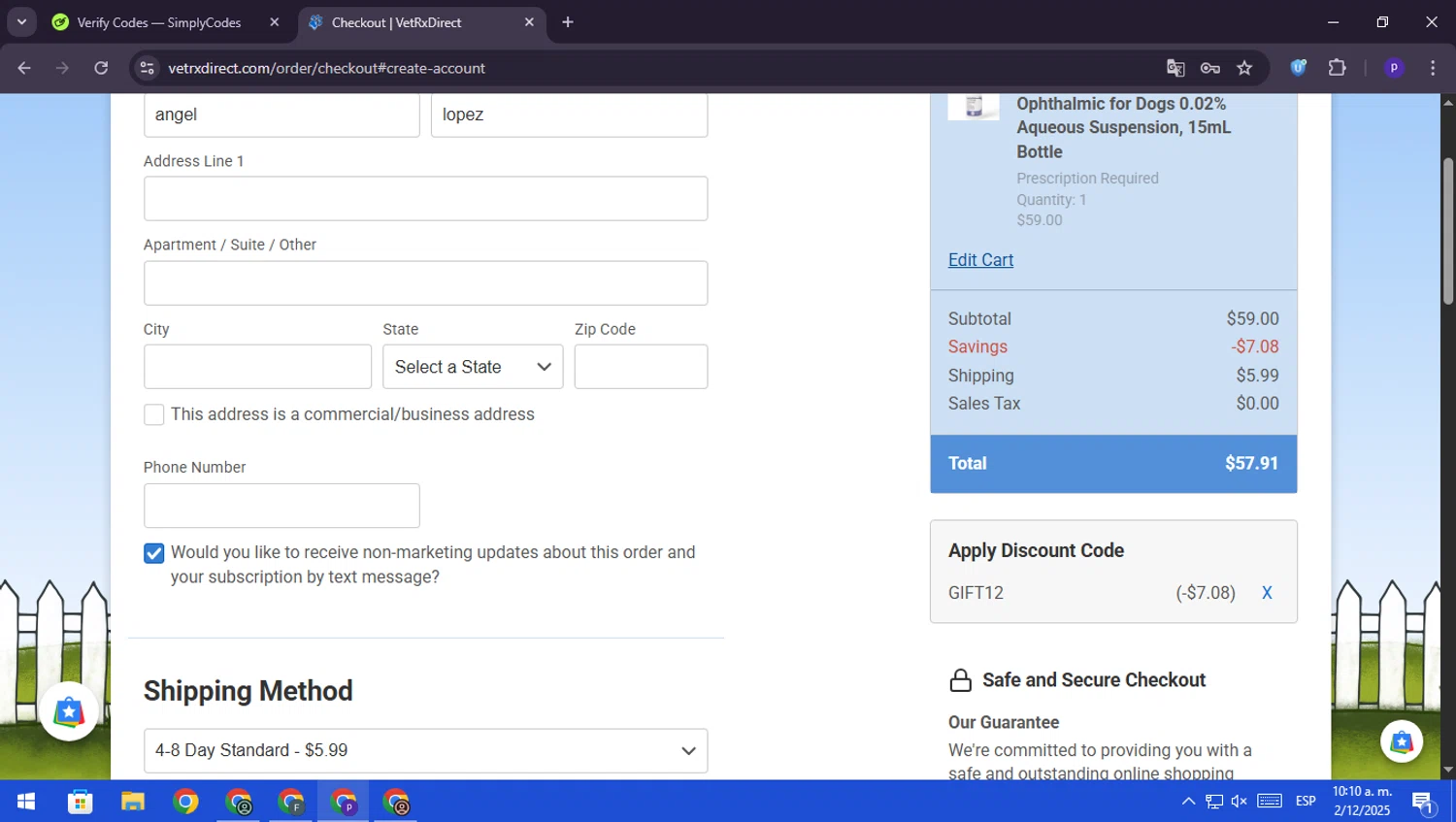Click the lock icon beside Safe and Secure Checkout

(x=960, y=680)
